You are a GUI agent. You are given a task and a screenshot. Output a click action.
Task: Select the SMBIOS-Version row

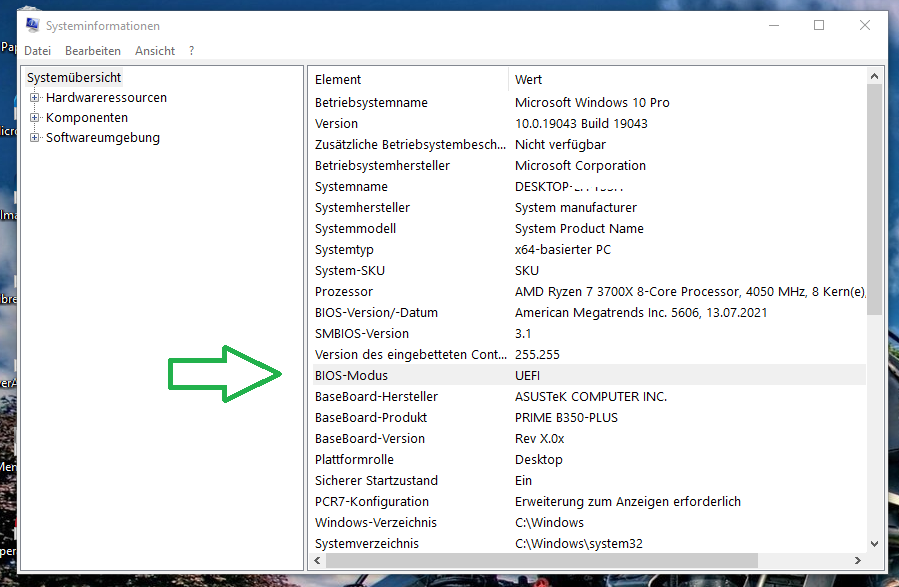click(589, 334)
